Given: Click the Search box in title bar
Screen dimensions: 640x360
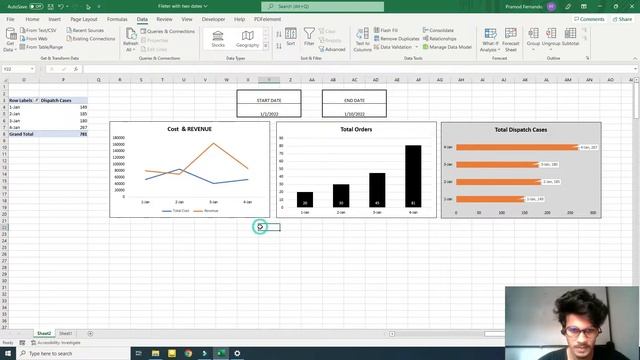Looking at the screenshot, I should click(322, 7).
